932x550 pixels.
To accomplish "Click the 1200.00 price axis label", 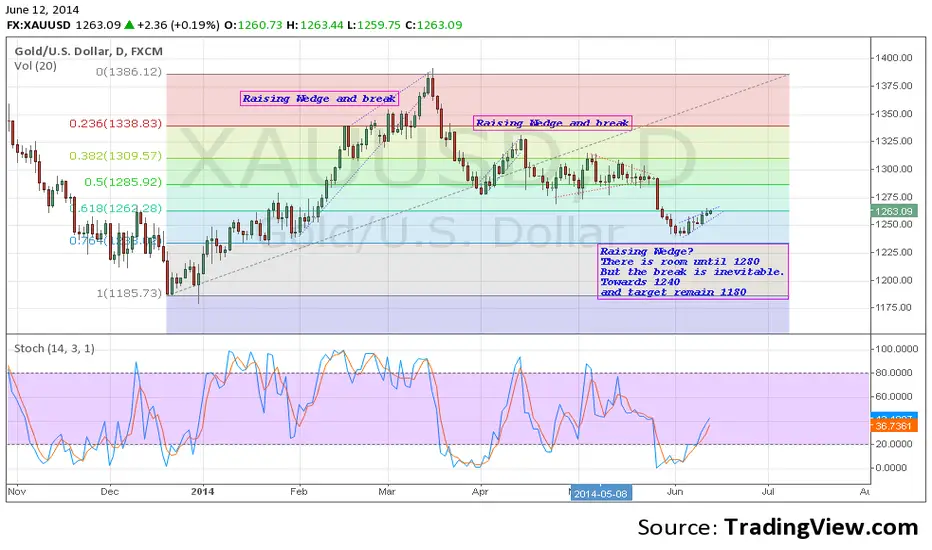I will [893, 280].
